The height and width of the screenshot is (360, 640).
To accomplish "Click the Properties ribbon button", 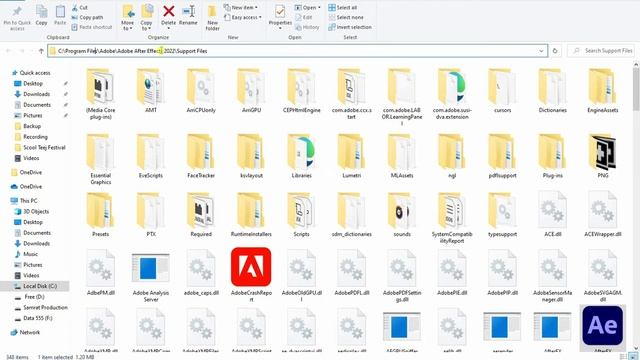I will click(280, 17).
